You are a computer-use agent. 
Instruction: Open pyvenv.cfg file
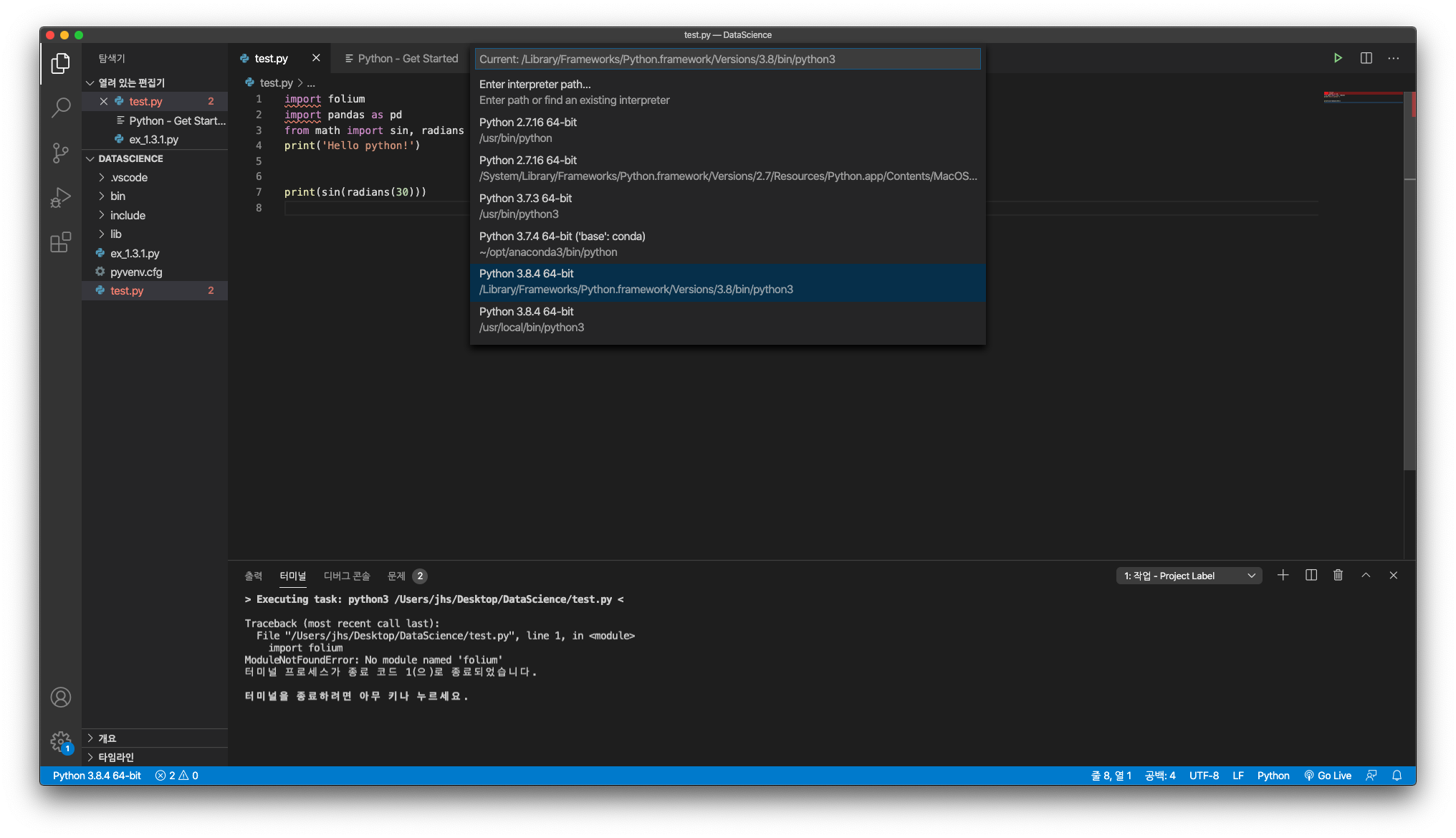[155, 272]
